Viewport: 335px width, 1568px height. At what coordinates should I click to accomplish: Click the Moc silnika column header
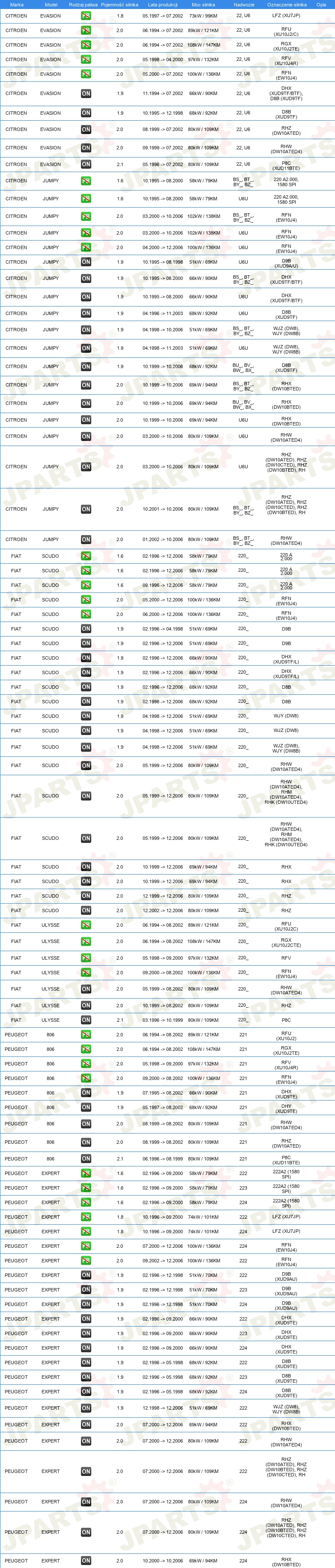pyautogui.click(x=203, y=4)
